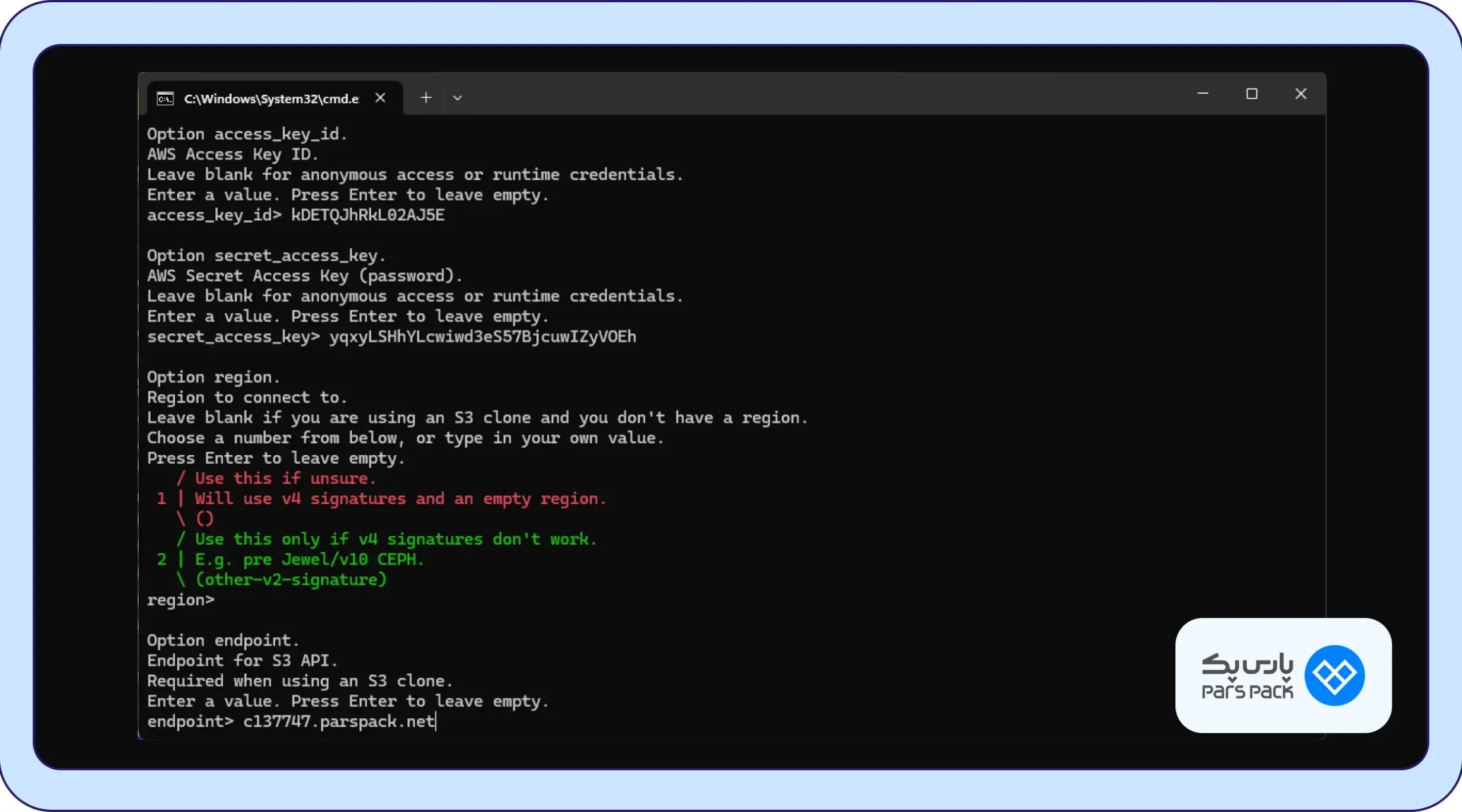Click the "Option endpoint." heading line
This screenshot has height=812, width=1462.
(223, 640)
